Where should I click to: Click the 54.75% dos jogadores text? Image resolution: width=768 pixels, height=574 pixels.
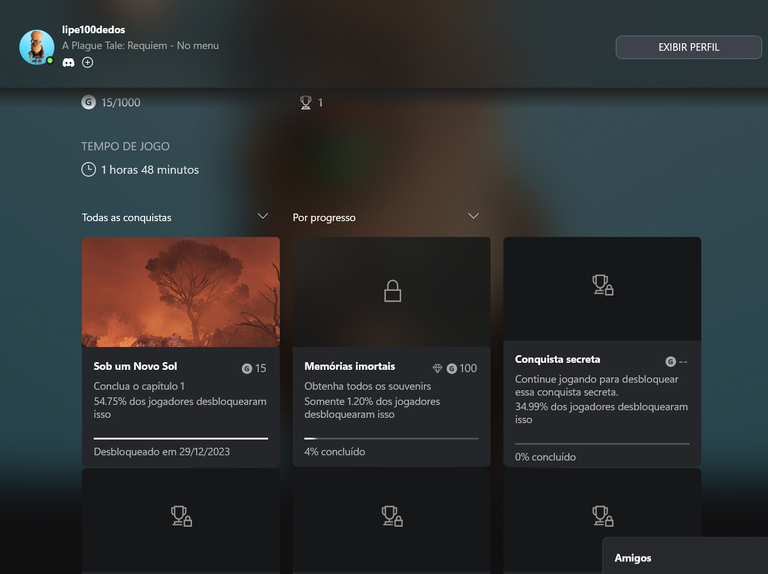pyautogui.click(x=180, y=407)
